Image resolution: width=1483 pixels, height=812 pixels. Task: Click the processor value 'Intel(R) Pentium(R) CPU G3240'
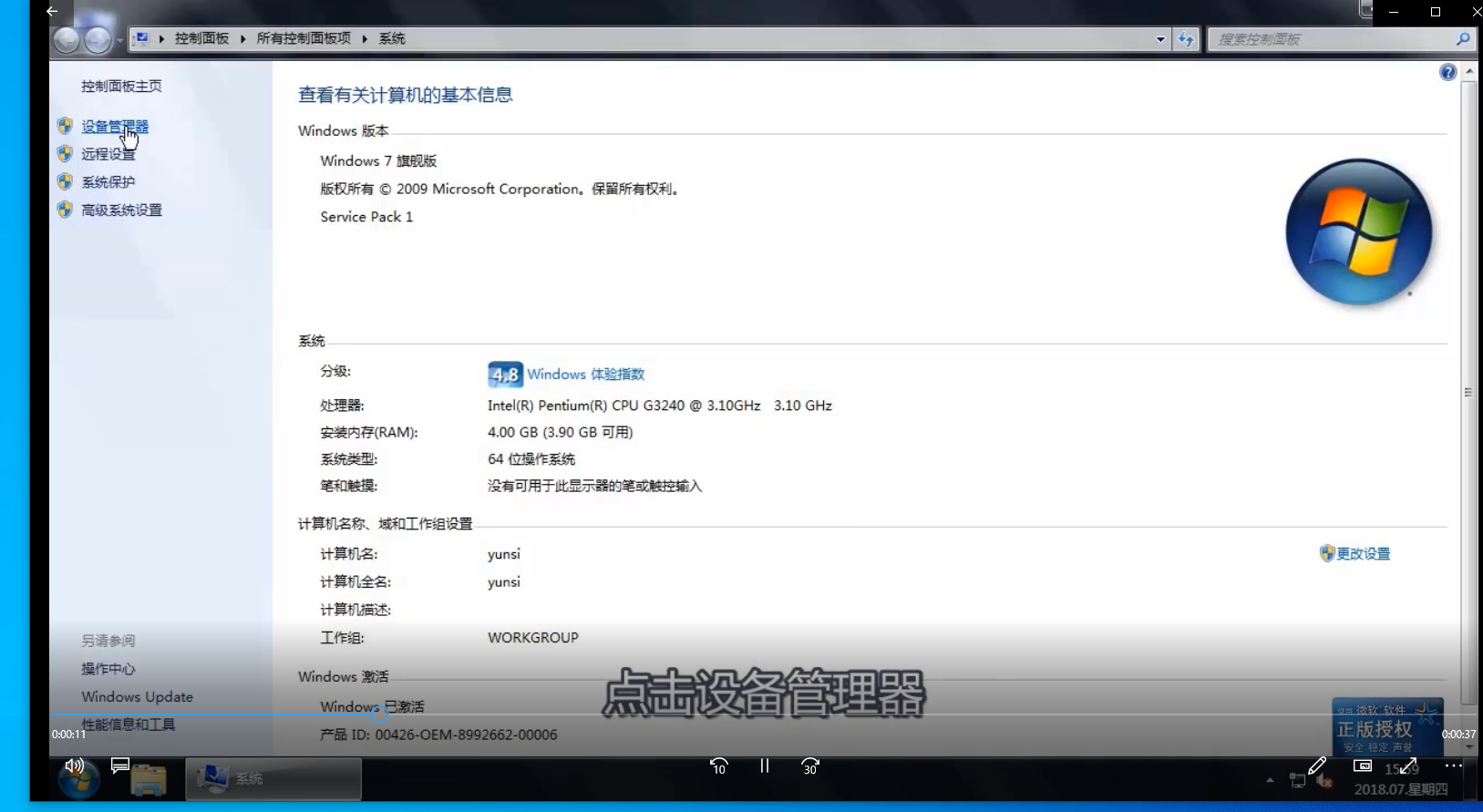click(586, 406)
